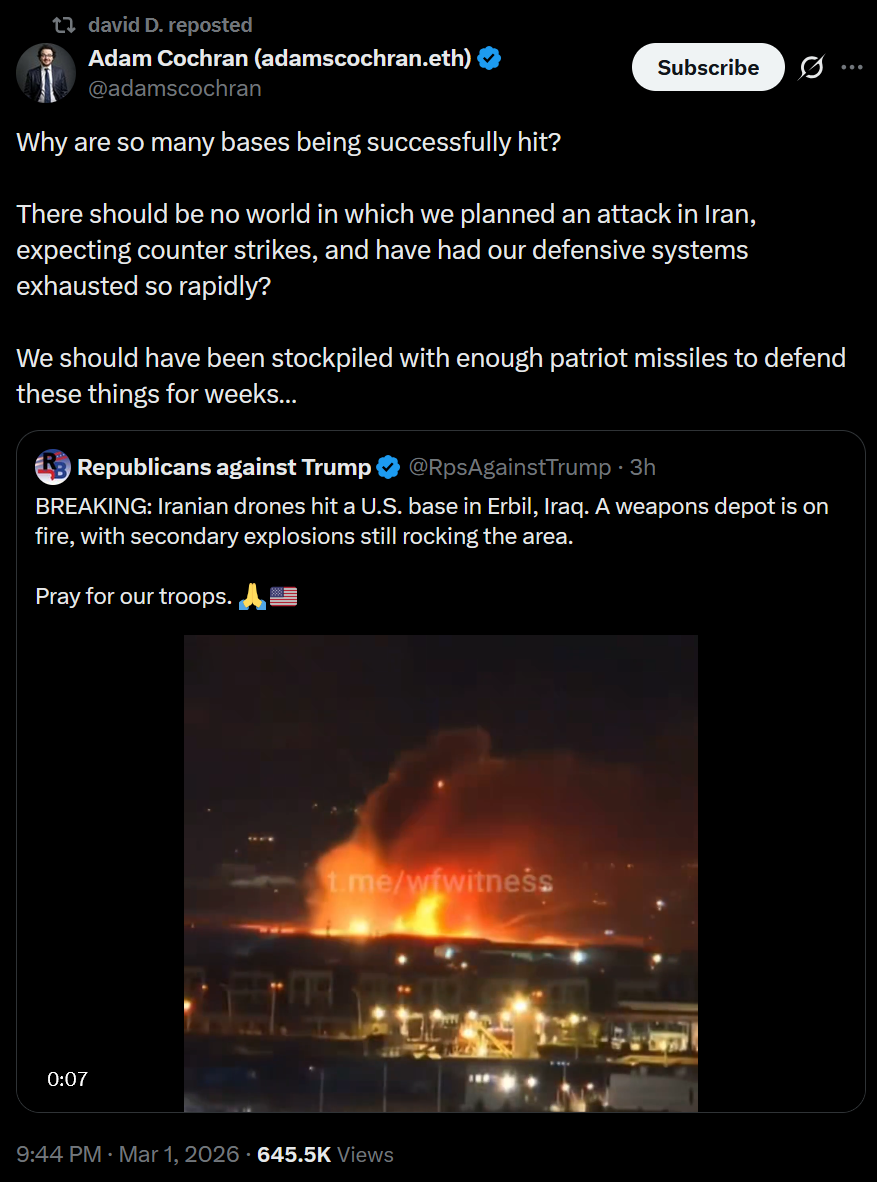The image size is (877, 1182).
Task: Click the @RpsAgainstTrump handle
Action: 510,467
